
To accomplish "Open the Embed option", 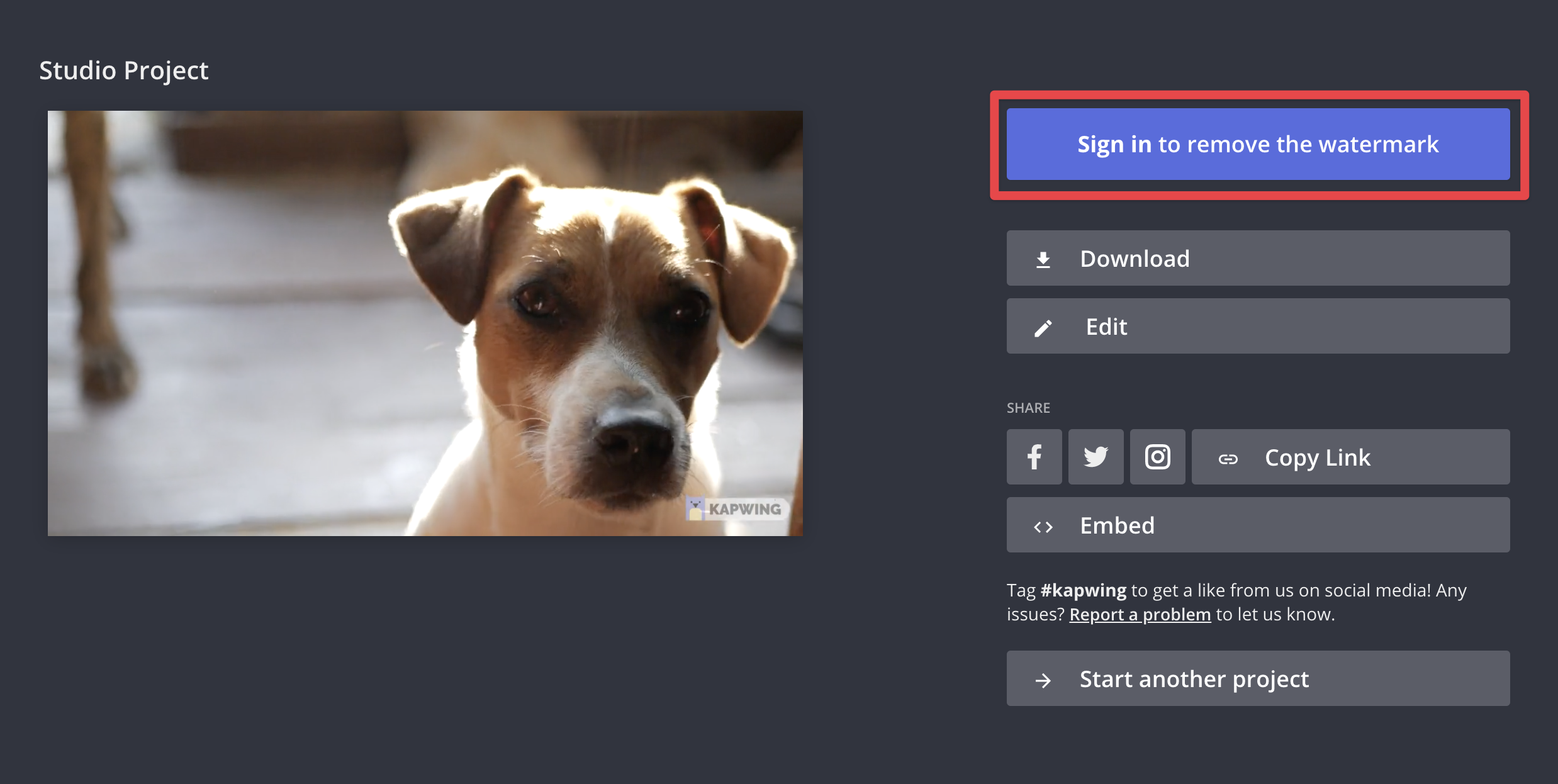I will coord(1117,525).
